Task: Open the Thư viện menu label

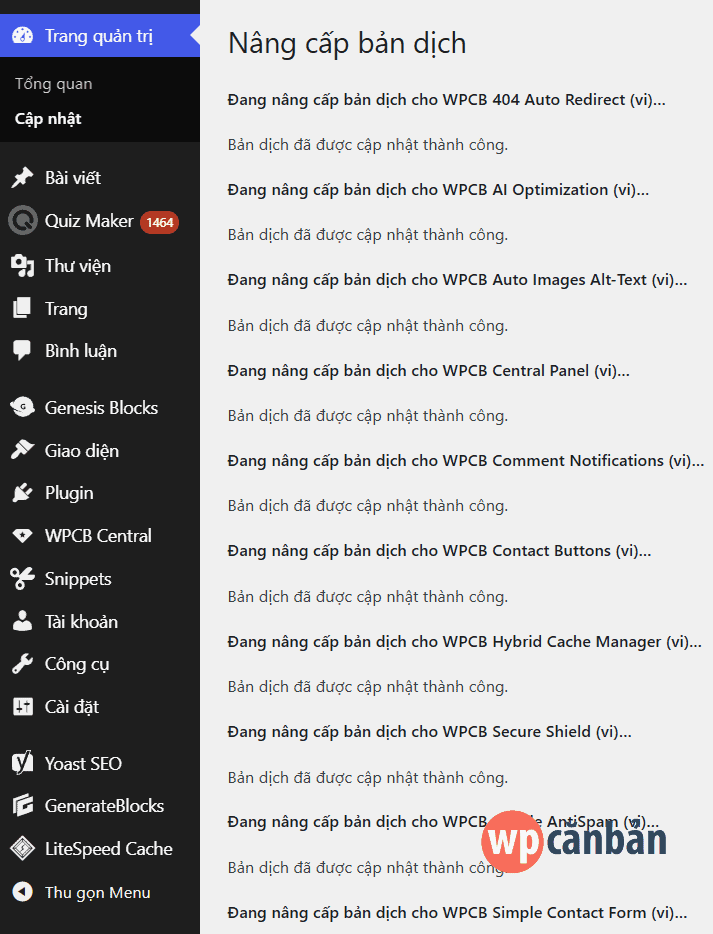Action: pos(78,266)
